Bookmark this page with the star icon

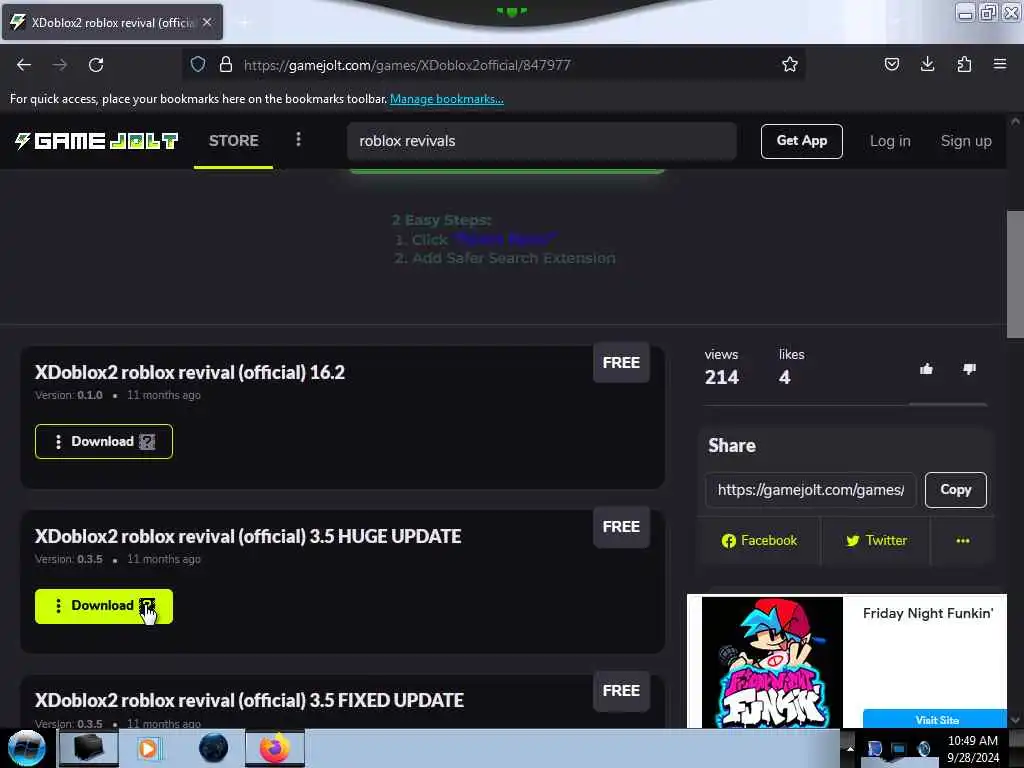click(x=790, y=64)
